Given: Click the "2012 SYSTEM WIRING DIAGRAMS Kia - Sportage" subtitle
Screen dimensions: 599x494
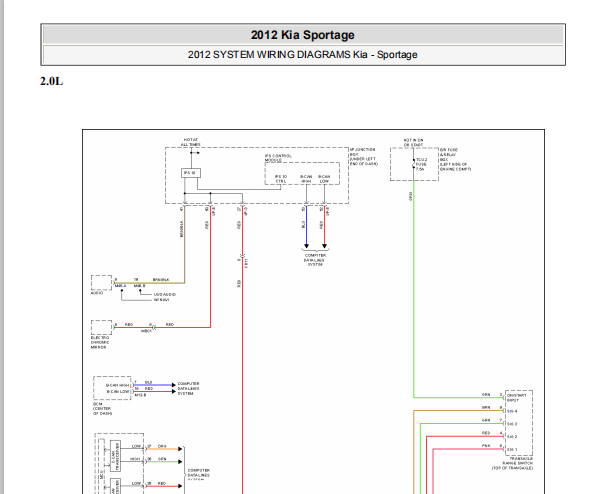Looking at the screenshot, I should point(303,55).
